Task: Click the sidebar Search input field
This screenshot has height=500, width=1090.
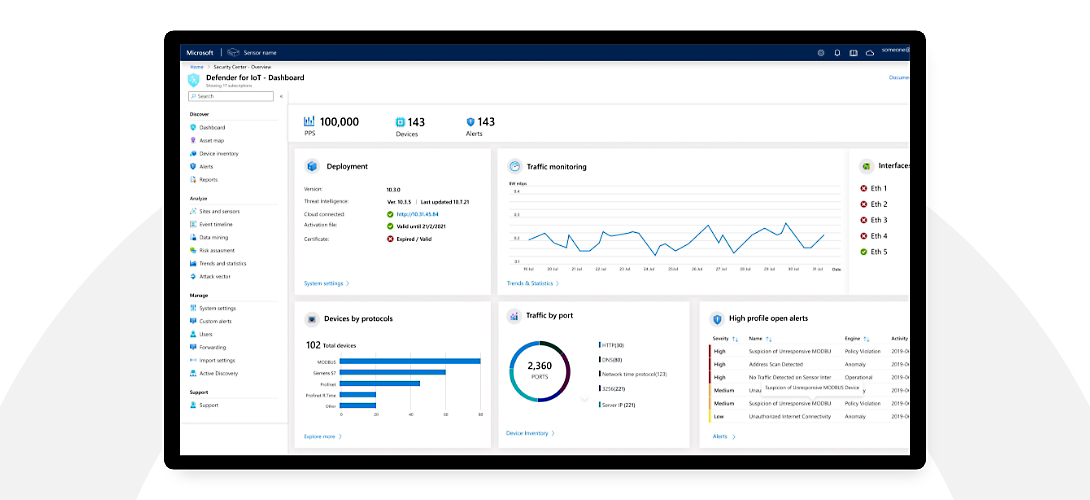Action: coord(231,96)
